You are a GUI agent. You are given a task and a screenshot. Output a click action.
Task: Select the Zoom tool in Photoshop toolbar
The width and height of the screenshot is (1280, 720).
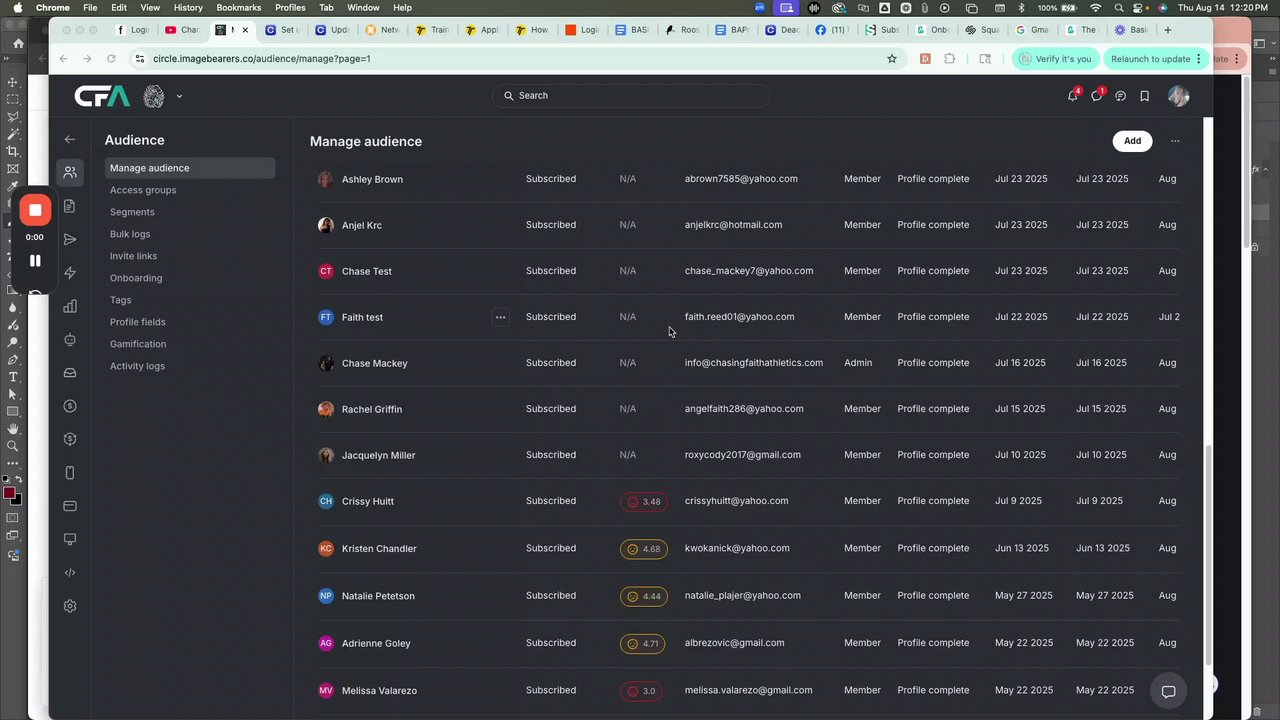pyautogui.click(x=13, y=446)
